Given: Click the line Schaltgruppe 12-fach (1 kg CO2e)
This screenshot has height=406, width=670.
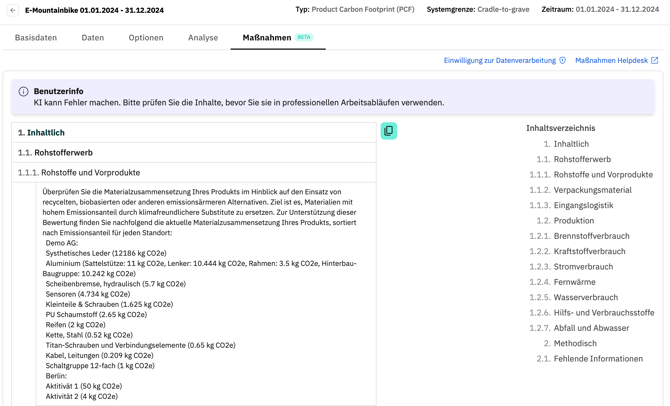Looking at the screenshot, I should pyautogui.click(x=100, y=366).
